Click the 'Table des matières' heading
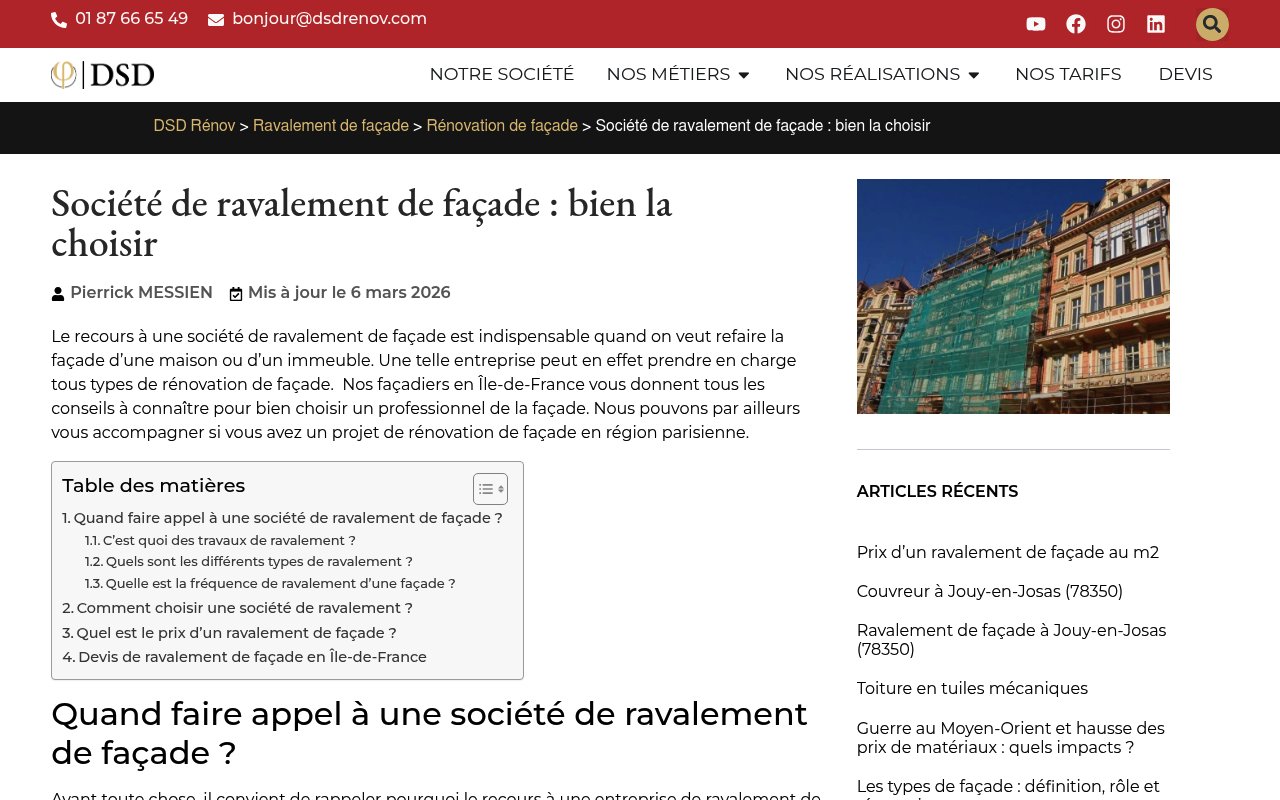 tap(153, 486)
